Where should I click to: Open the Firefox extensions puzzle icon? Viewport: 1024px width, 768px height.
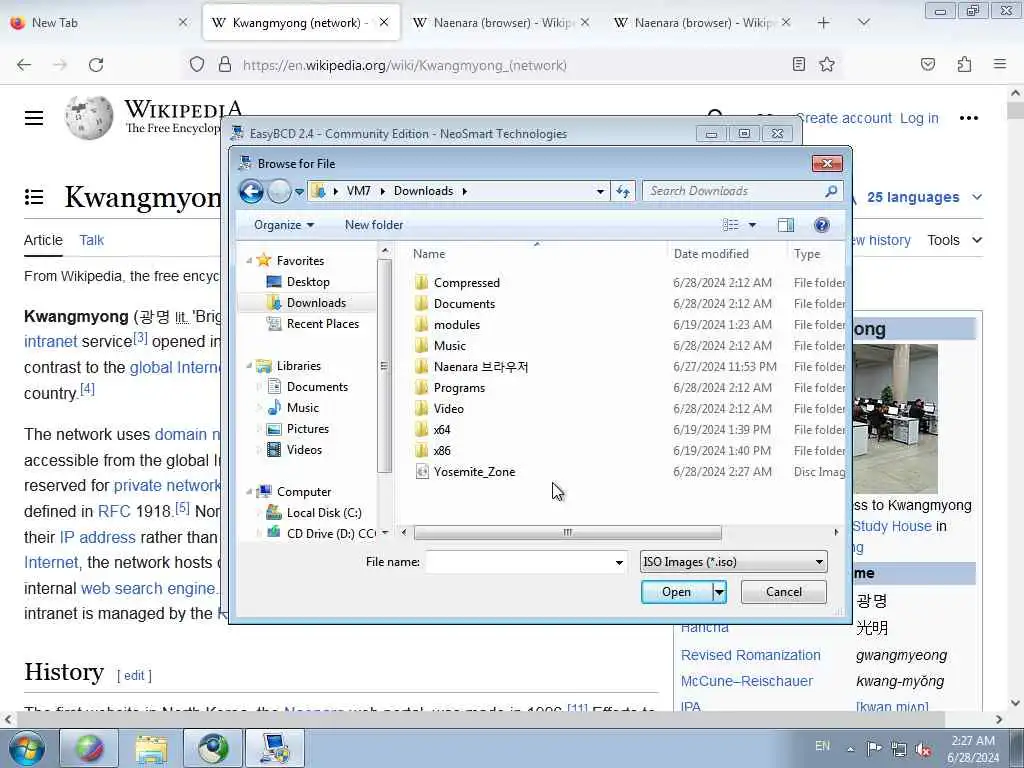point(964,64)
